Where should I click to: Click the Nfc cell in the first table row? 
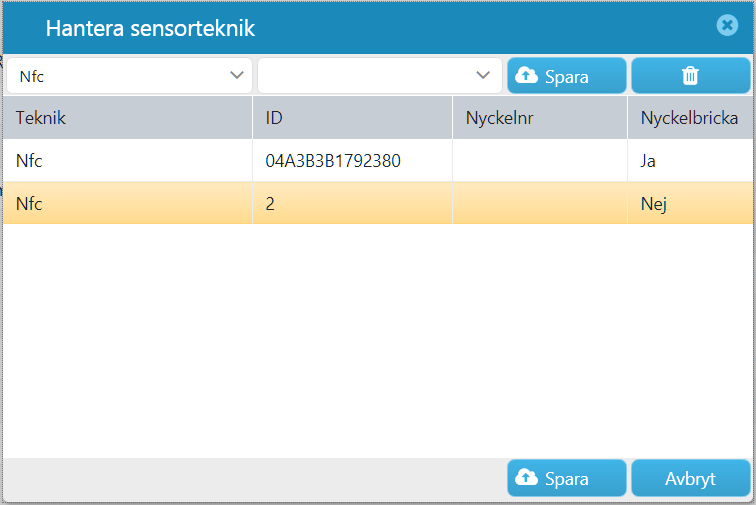click(x=128, y=161)
